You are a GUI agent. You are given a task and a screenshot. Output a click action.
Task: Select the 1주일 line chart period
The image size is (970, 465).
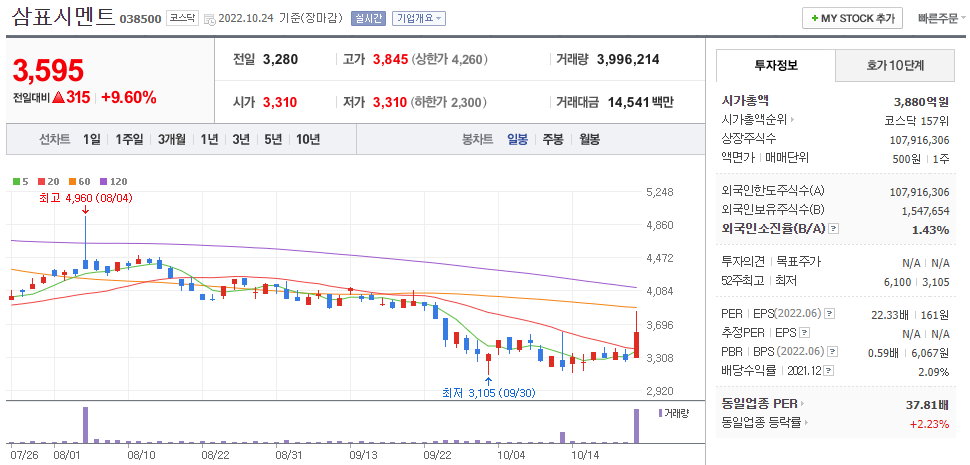tap(129, 139)
